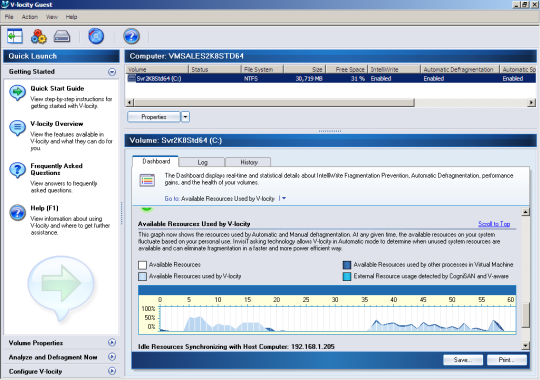The height and width of the screenshot is (380, 540).
Task: Click the Available Resources used by V-locity swatch
Action: (x=142, y=276)
